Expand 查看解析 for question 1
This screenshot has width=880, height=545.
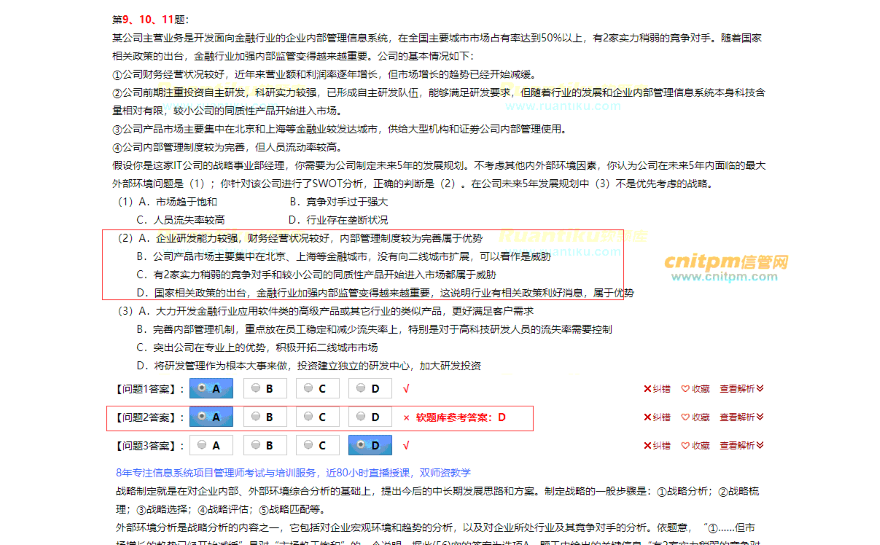coord(741,389)
